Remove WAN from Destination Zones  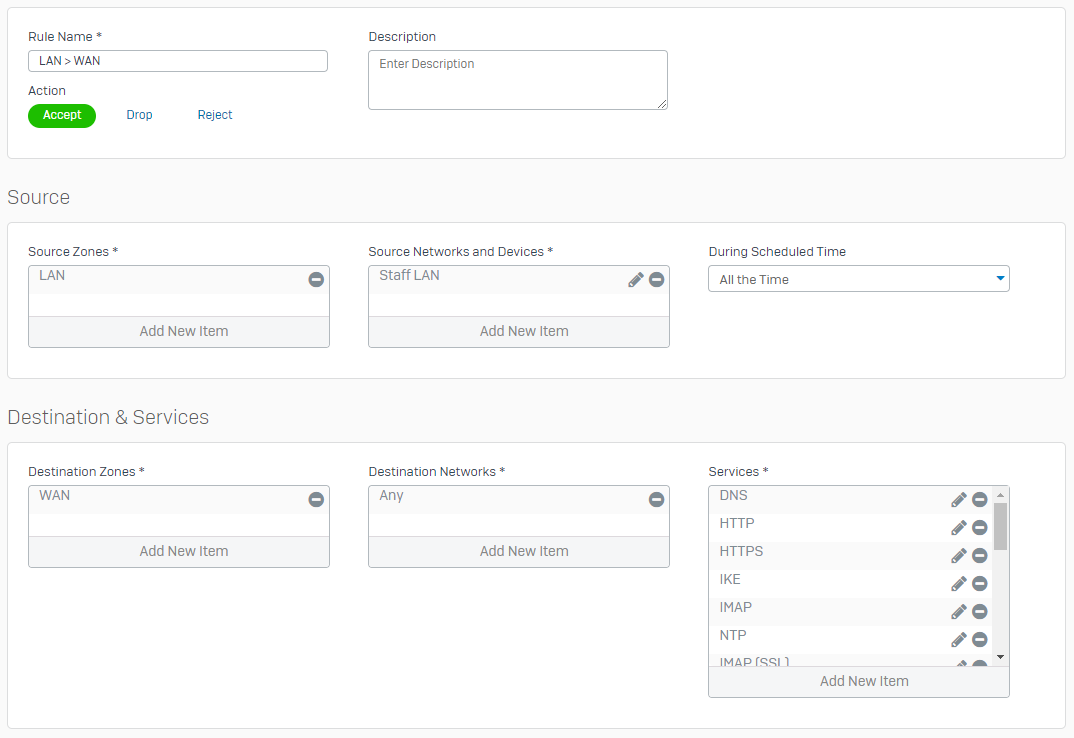point(316,500)
